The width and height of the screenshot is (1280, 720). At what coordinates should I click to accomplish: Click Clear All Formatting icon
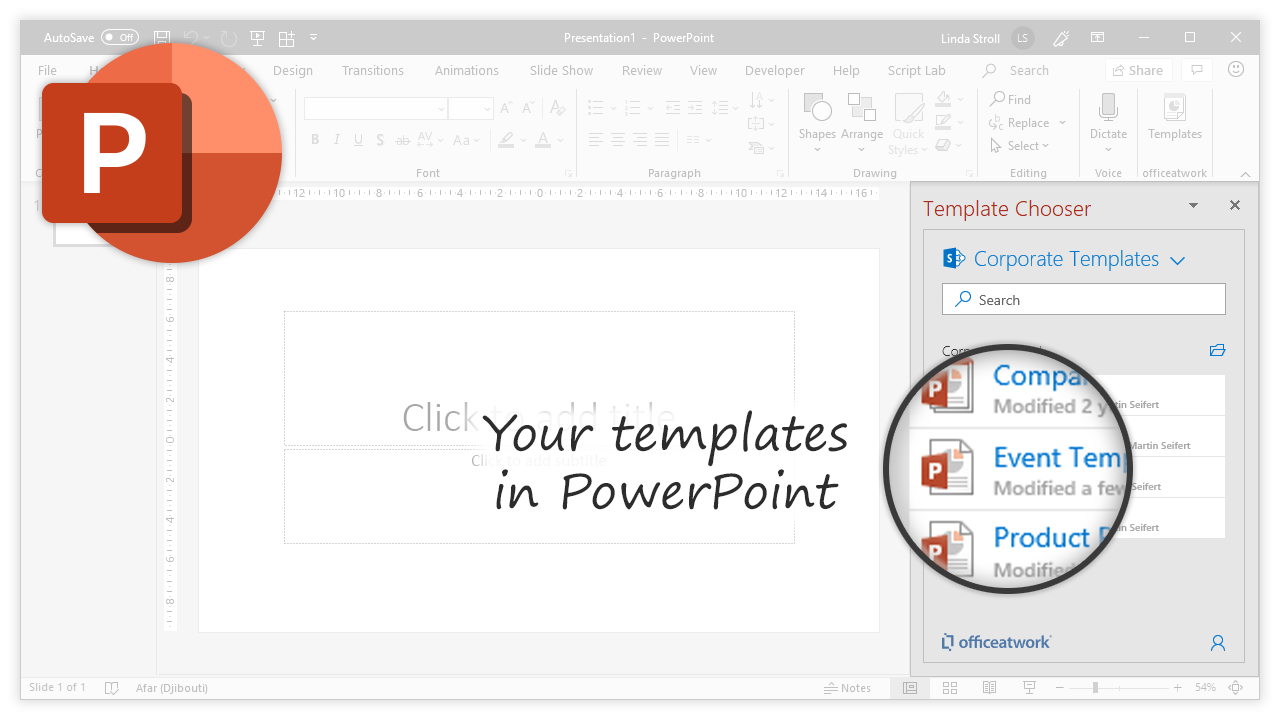coord(557,108)
